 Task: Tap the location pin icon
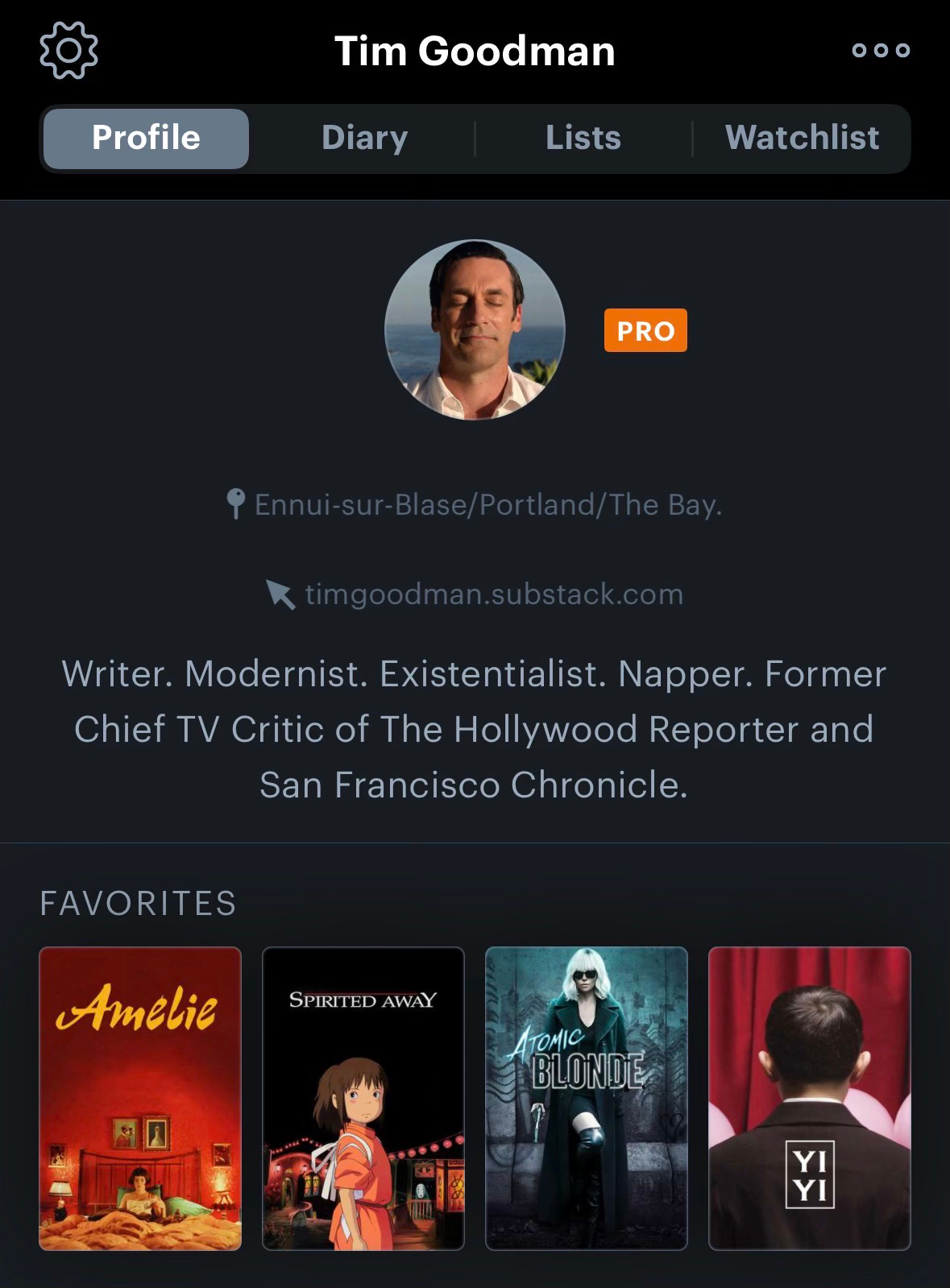point(234,504)
